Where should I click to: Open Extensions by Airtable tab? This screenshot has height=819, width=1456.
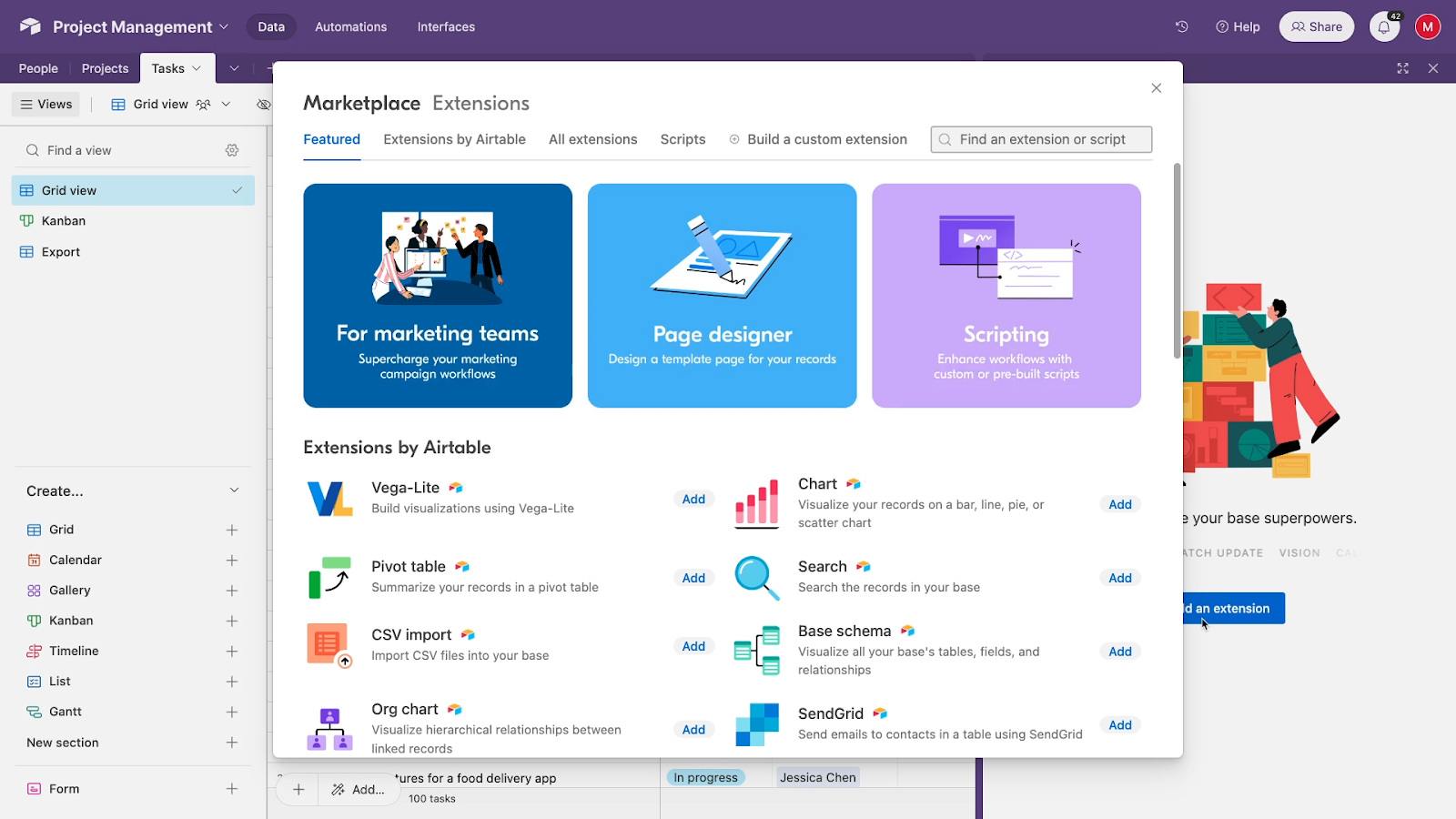(454, 139)
